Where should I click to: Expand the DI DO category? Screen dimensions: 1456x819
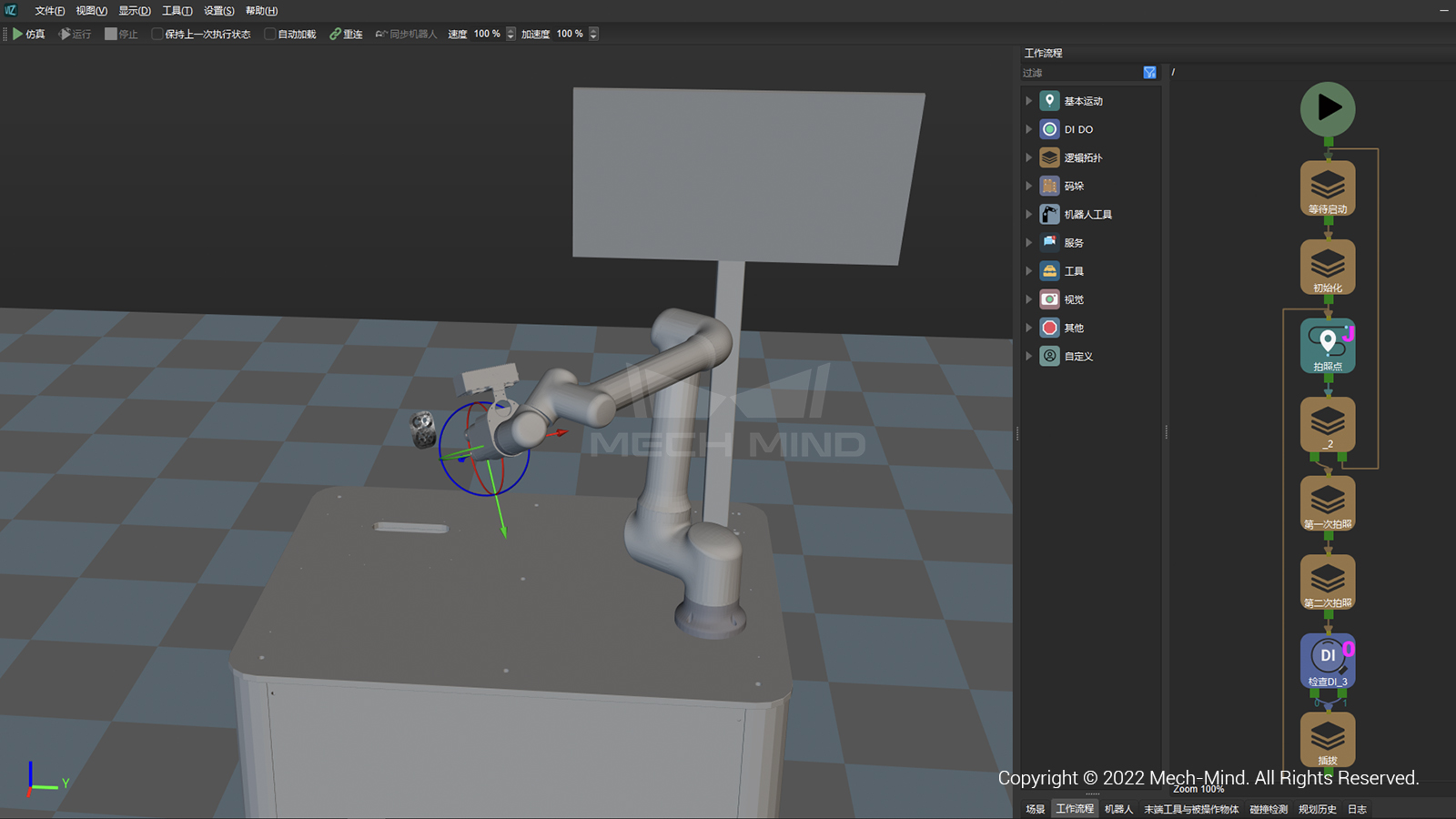coord(1029,128)
